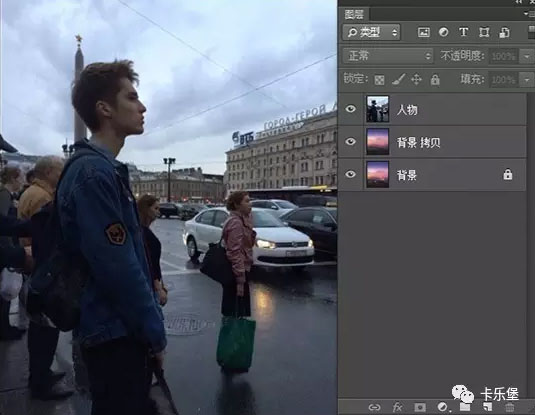
Task: Click the adjustment layer filter icon
Action: [x=444, y=32]
